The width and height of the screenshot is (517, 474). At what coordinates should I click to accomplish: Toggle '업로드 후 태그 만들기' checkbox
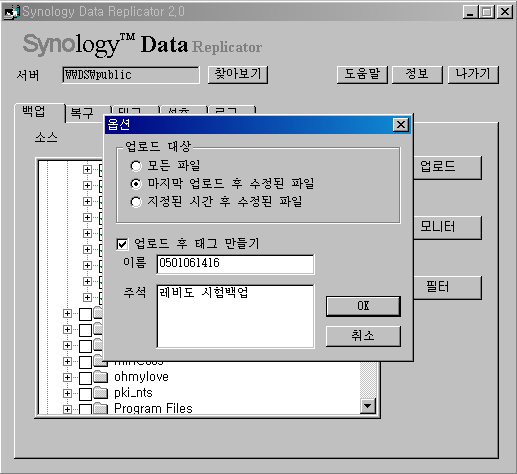(x=122, y=244)
